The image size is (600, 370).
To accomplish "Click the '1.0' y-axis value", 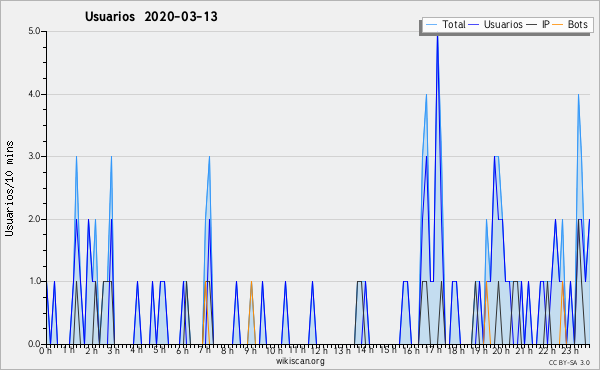I will click(34, 281).
